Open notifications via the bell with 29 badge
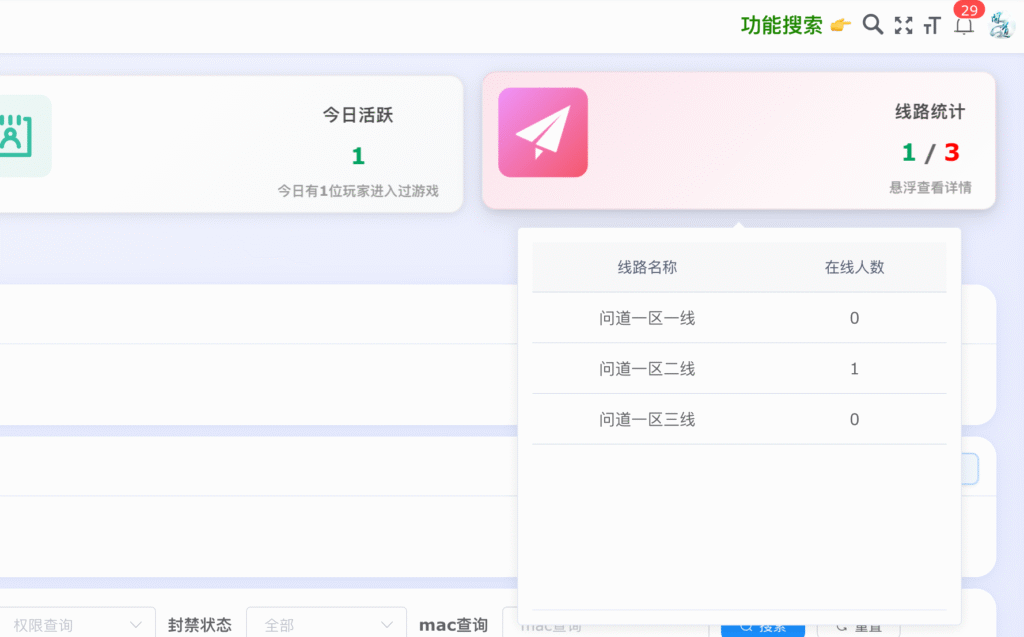 (963, 26)
